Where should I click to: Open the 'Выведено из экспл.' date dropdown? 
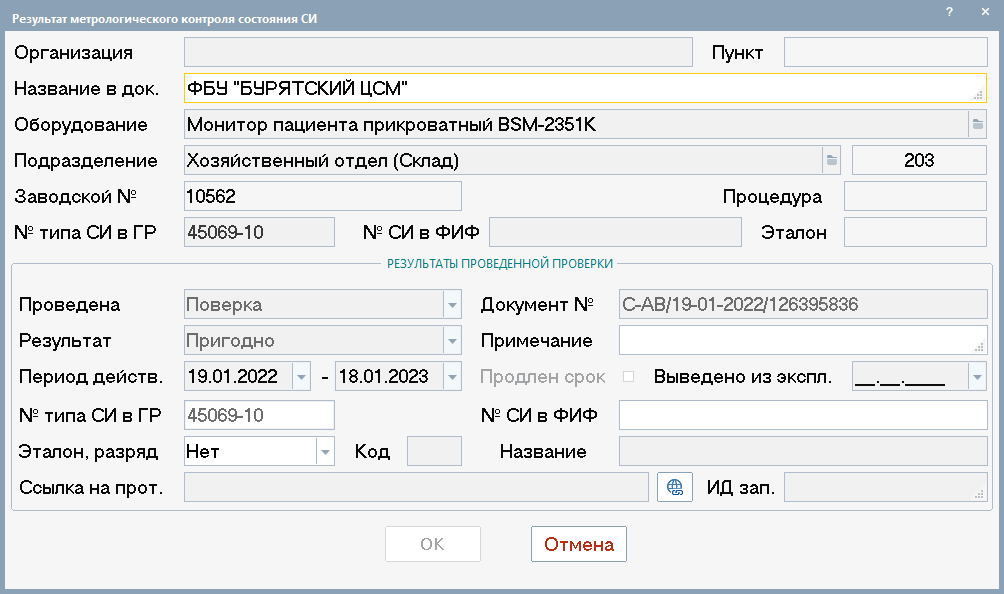(x=977, y=377)
